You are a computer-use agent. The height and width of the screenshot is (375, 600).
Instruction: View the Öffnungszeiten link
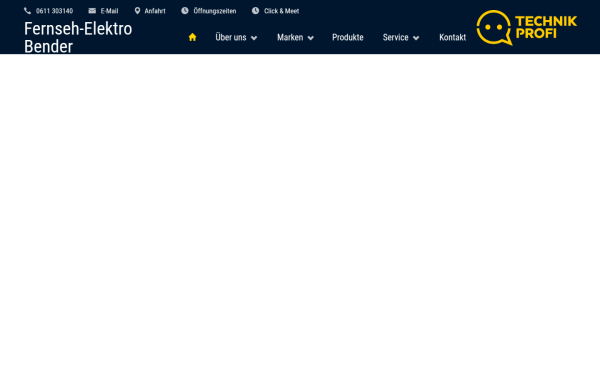(215, 11)
